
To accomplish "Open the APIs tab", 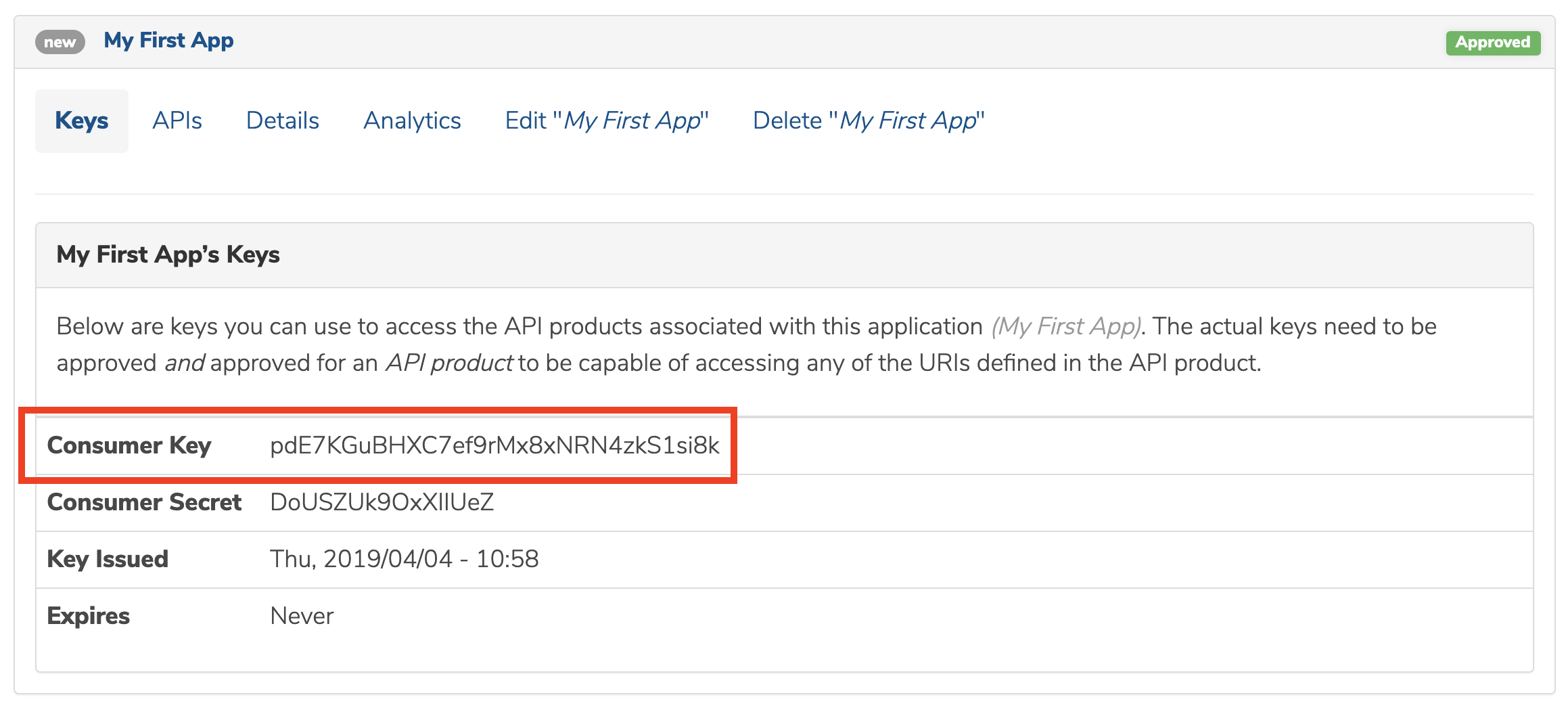I will pos(178,120).
